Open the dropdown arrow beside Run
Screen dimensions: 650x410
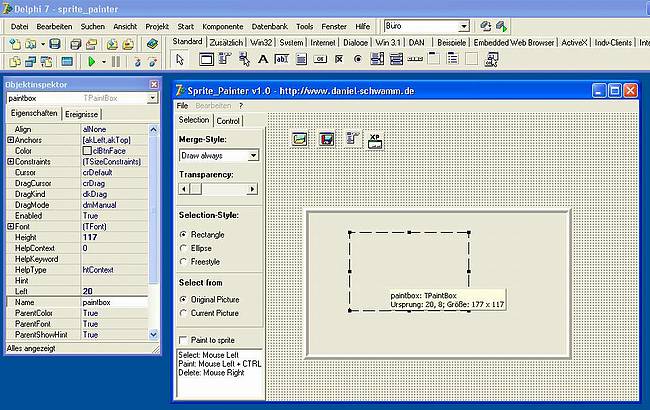click(x=104, y=62)
